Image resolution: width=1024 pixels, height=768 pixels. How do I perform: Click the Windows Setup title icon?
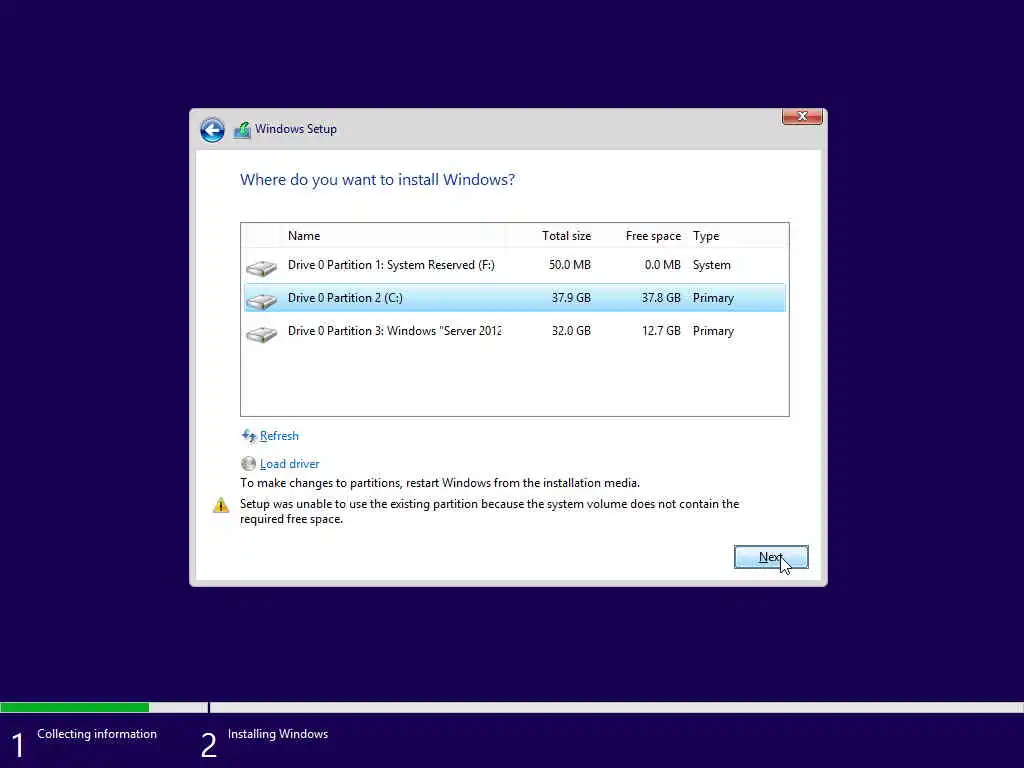tap(242, 130)
